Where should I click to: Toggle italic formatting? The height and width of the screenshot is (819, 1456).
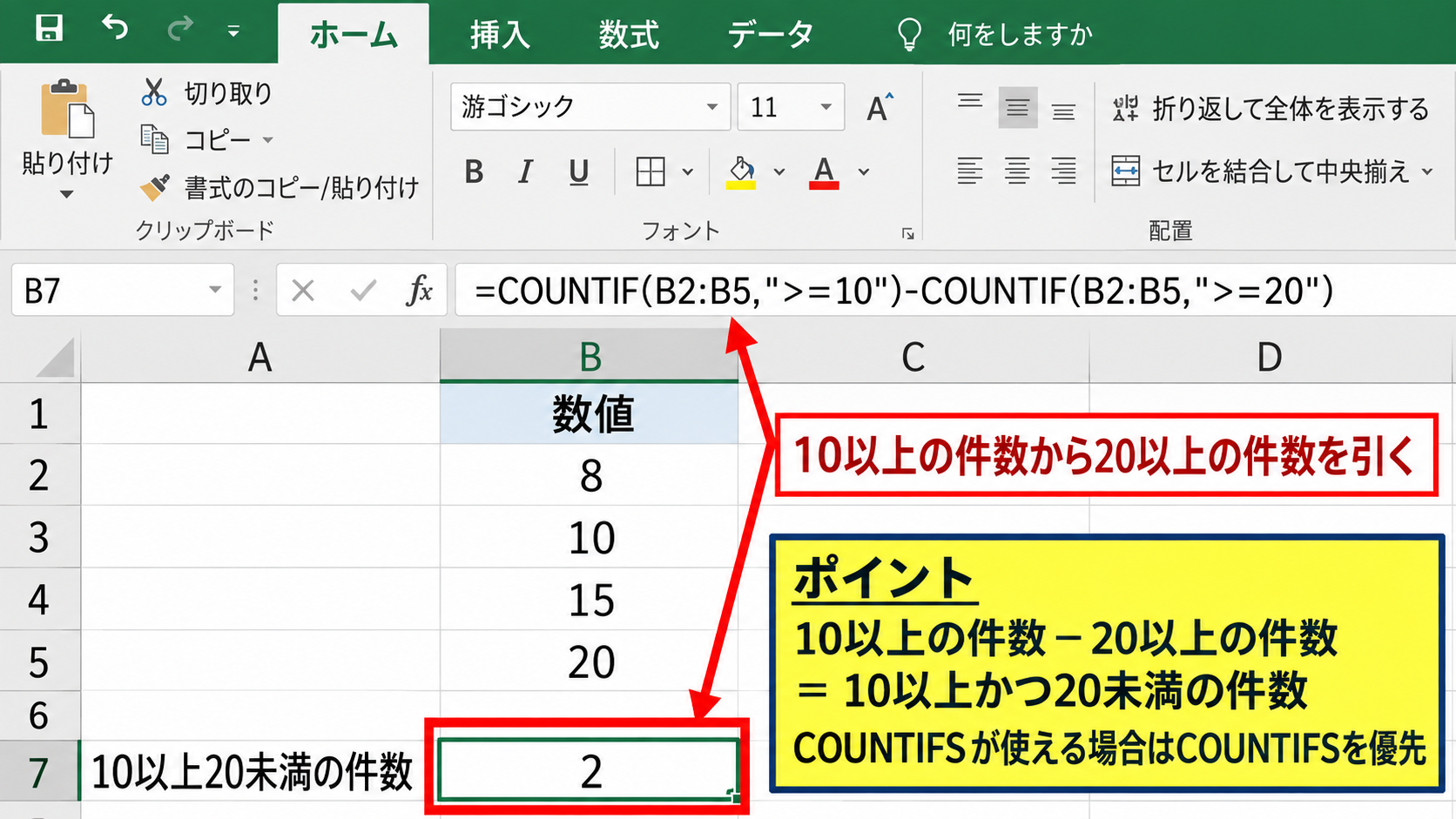click(x=525, y=172)
